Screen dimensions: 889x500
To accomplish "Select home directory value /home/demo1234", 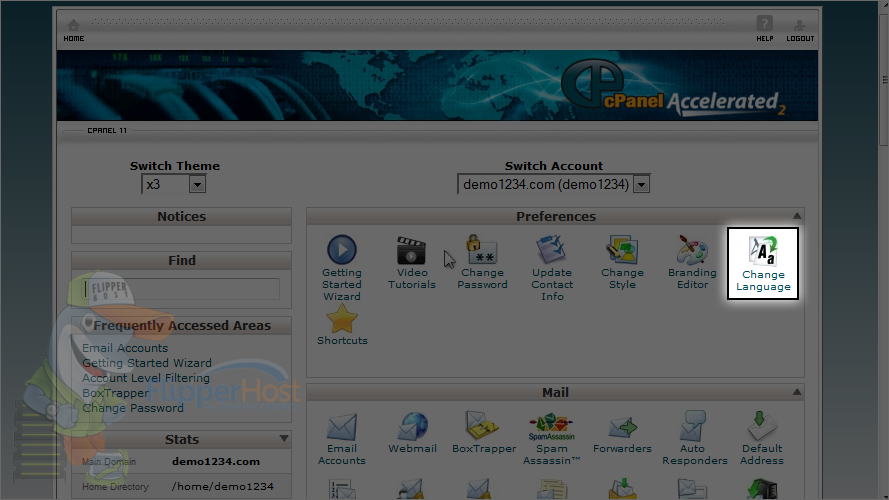I will tap(223, 486).
